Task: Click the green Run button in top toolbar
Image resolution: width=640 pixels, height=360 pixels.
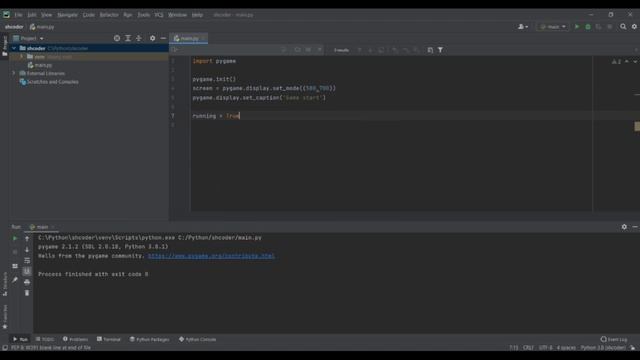Action: [577, 27]
